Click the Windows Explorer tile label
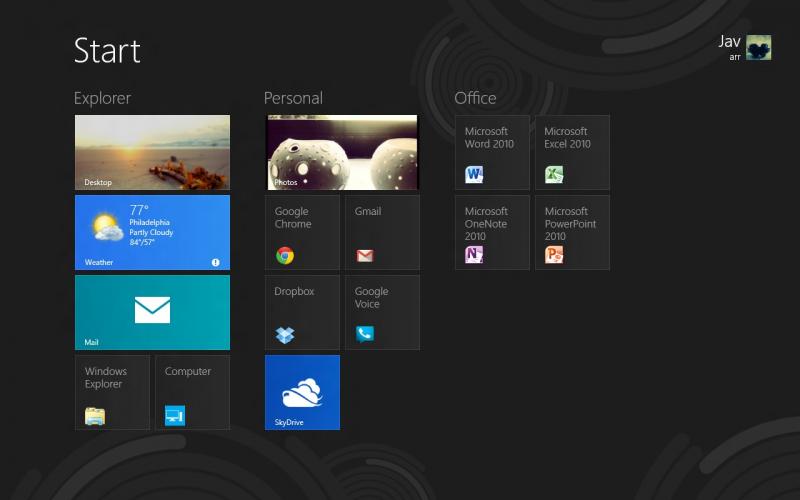The image size is (800, 500). click(x=106, y=378)
